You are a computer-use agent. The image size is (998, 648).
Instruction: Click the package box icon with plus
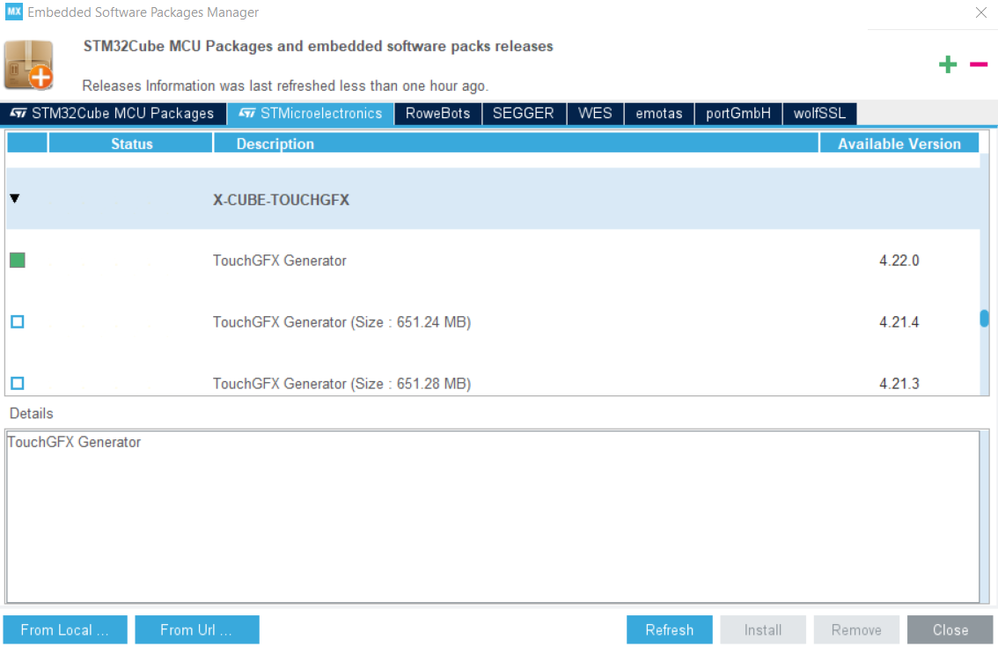tap(29, 66)
